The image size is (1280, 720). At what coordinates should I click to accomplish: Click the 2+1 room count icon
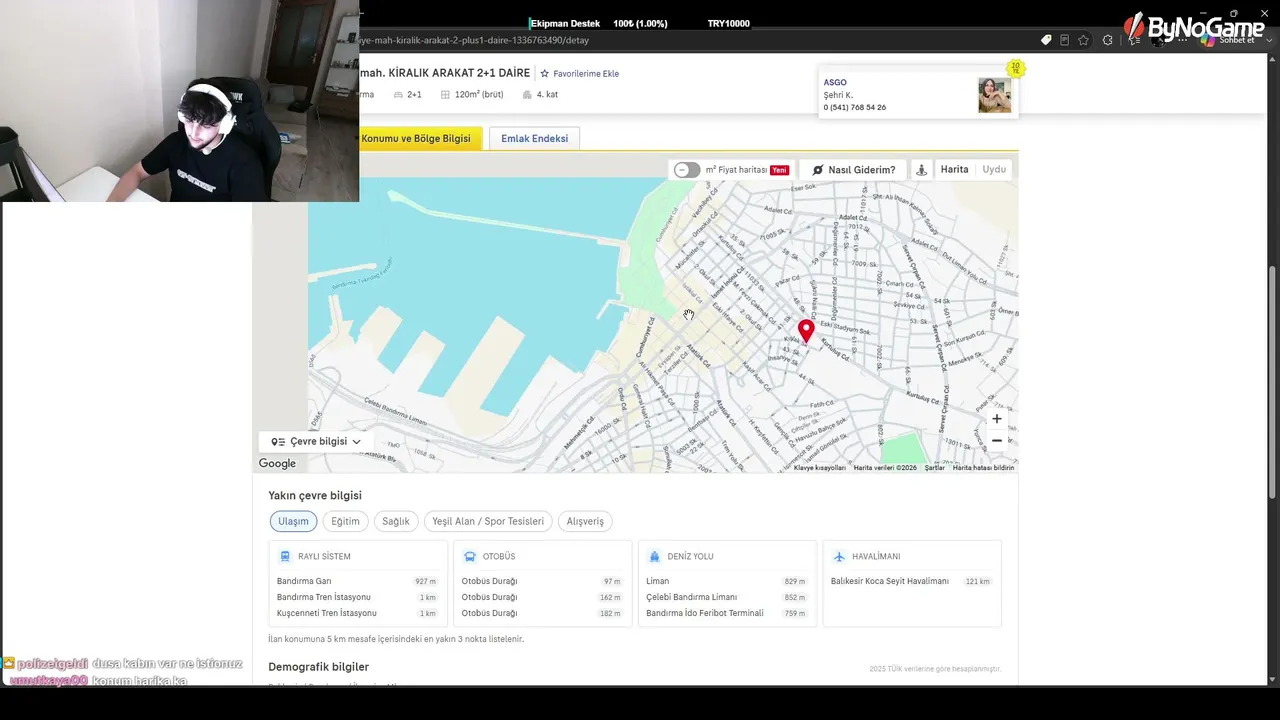398,95
